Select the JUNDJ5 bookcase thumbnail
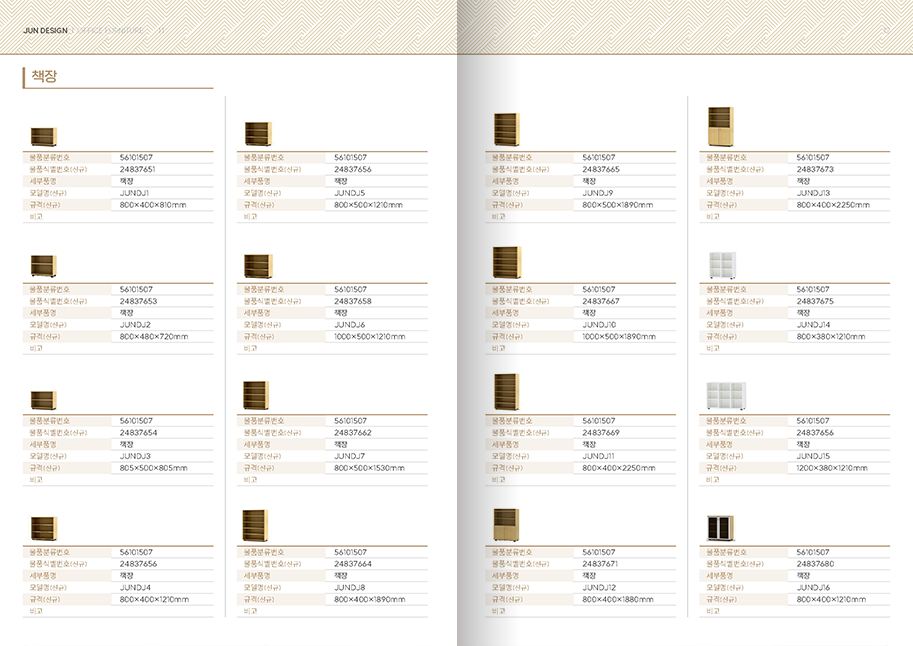This screenshot has width=913, height=646. pos(258,134)
